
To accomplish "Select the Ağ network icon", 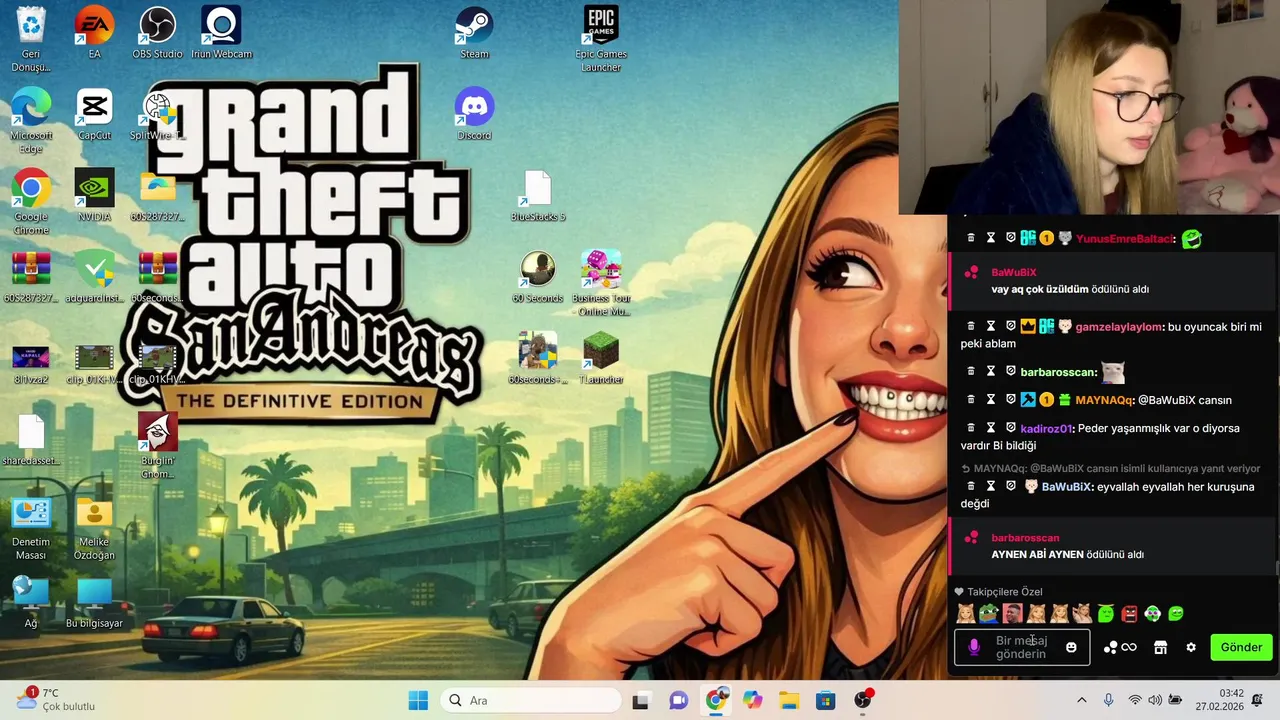I will point(31,602).
